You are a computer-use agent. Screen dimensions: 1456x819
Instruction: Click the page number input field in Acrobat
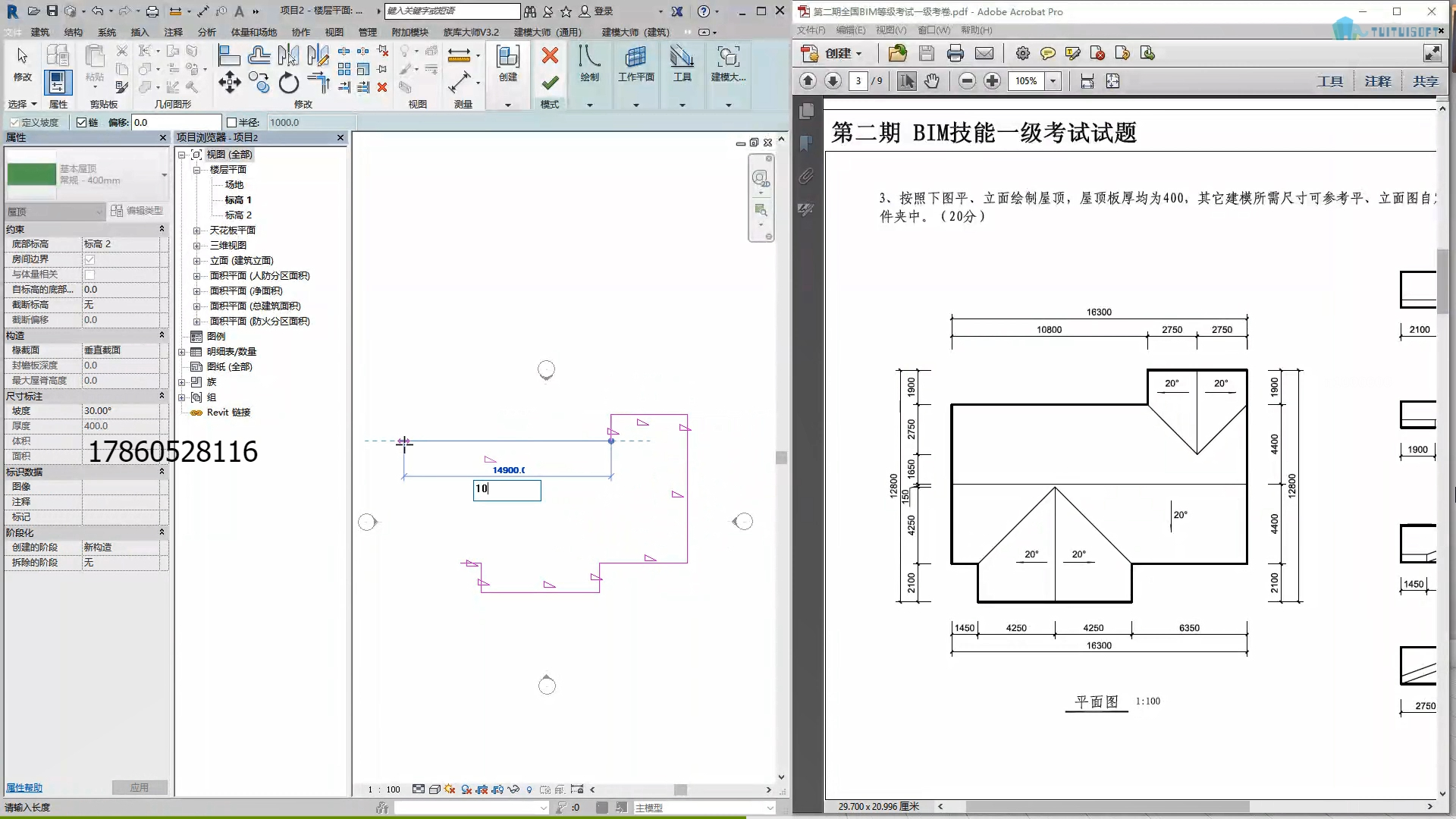(859, 81)
